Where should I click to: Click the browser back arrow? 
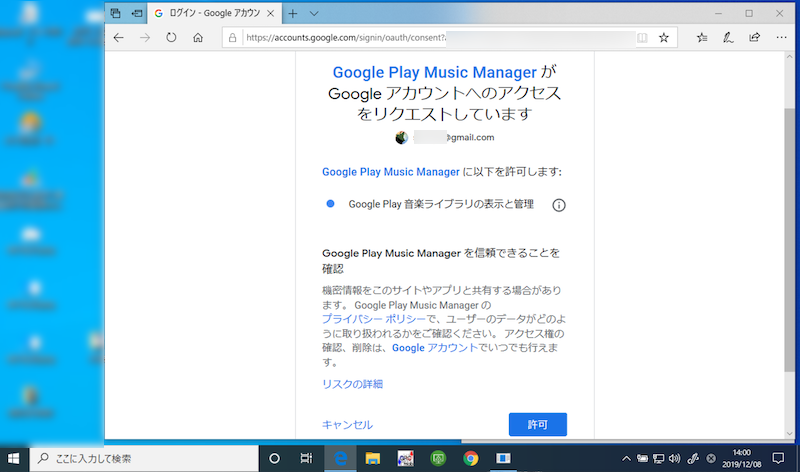pos(119,38)
